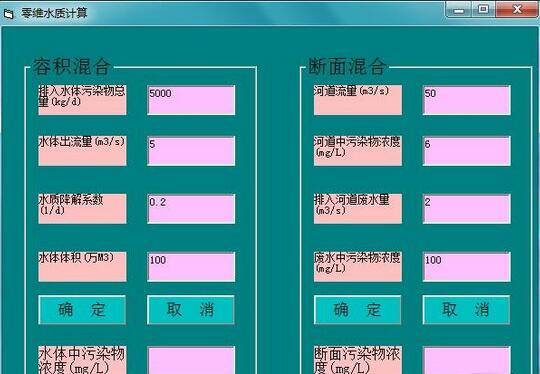Focus the 水体出流量 input showing 5
The height and width of the screenshot is (374, 540).
[x=191, y=151]
